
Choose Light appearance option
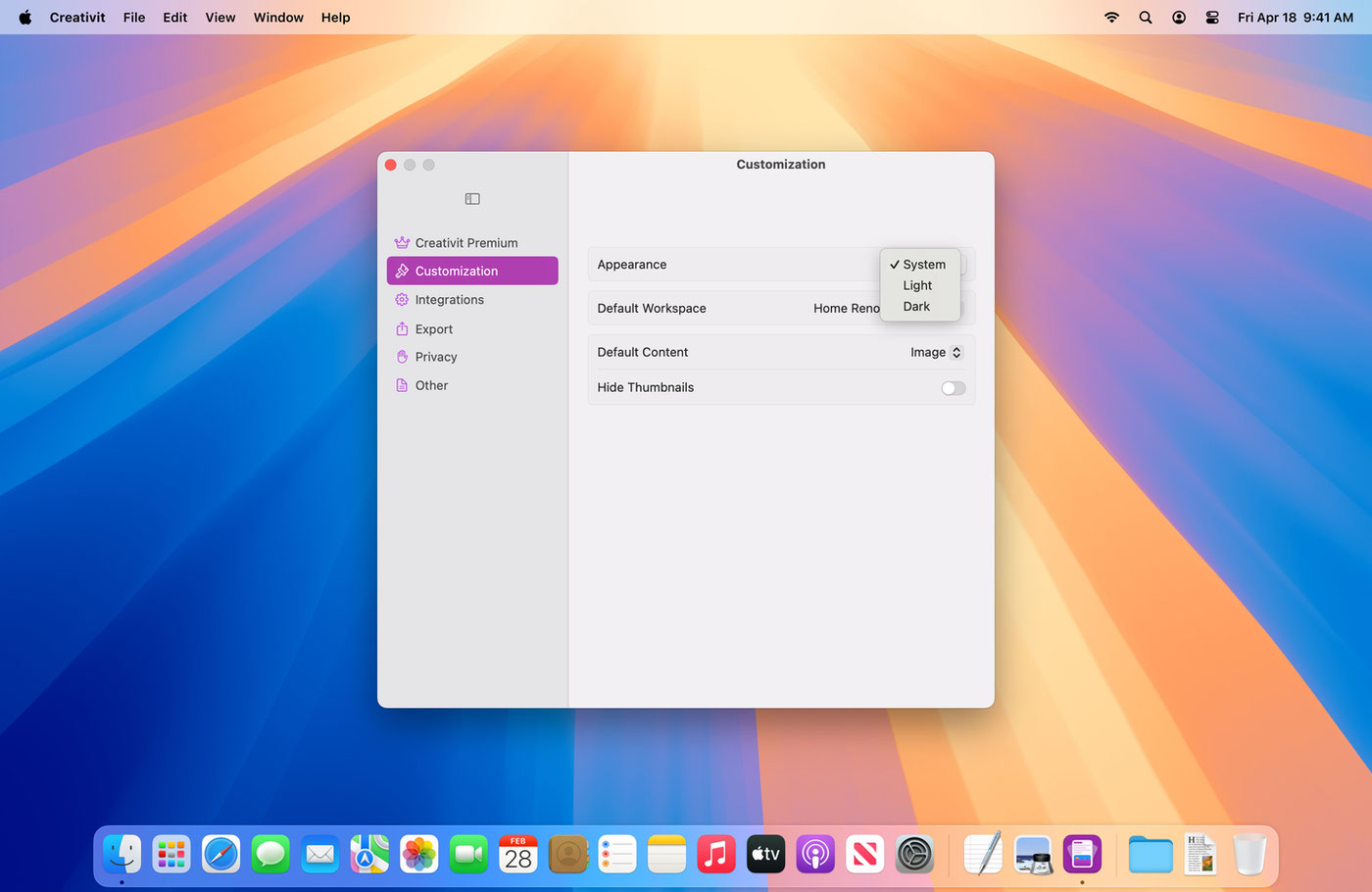pyautogui.click(x=919, y=285)
